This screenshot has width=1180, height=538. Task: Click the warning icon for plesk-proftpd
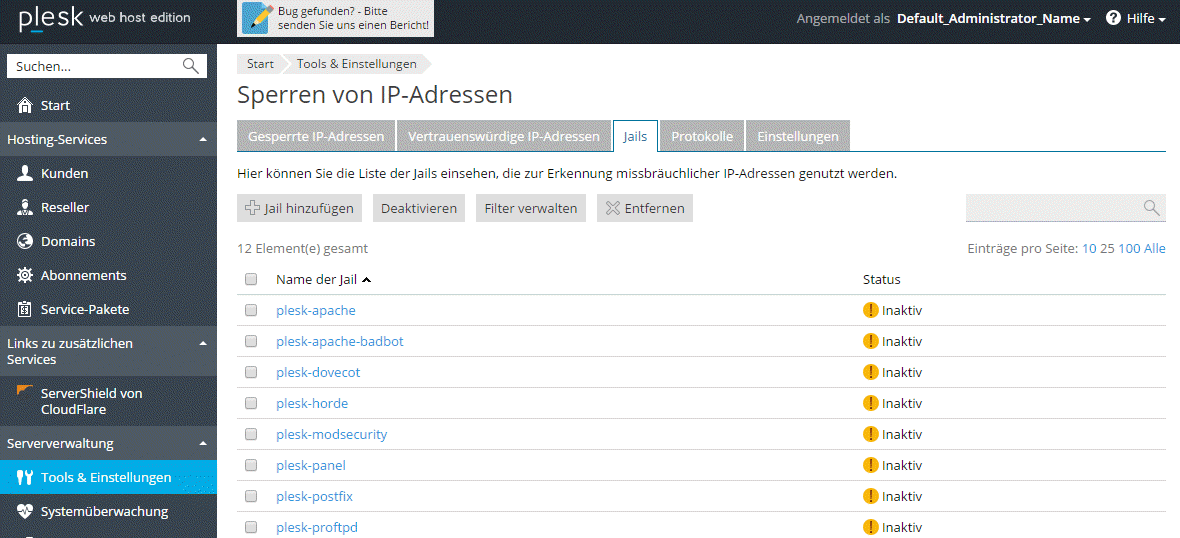(x=871, y=527)
